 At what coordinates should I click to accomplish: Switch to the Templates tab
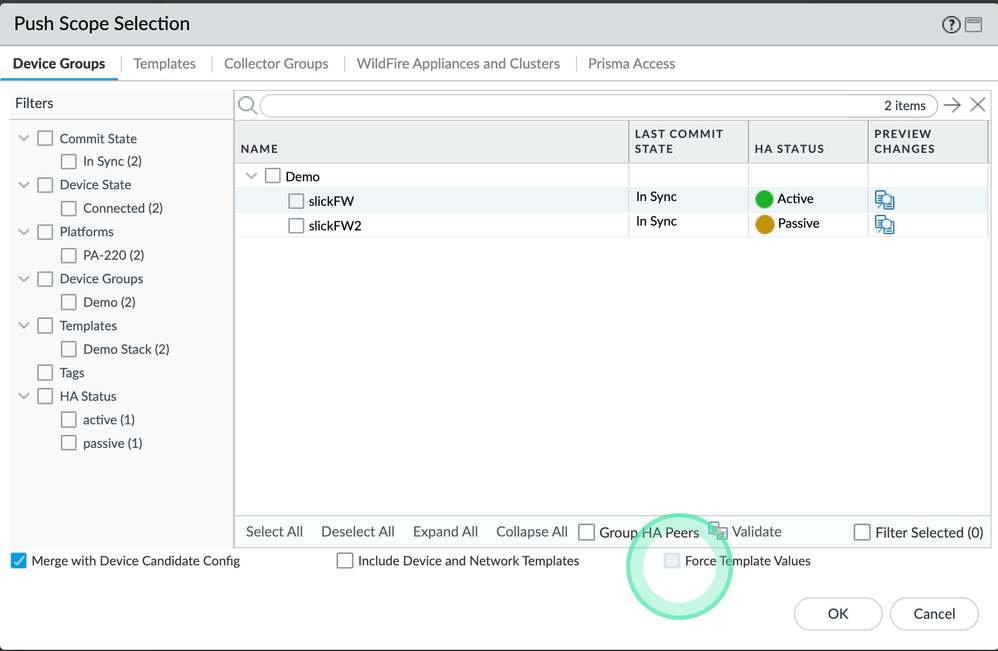pyautogui.click(x=165, y=63)
